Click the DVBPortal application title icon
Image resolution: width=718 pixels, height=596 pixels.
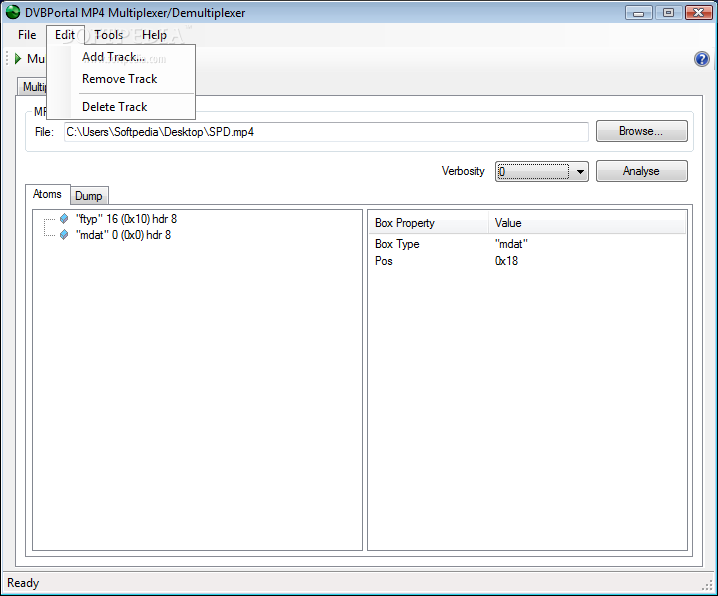pos(12,12)
